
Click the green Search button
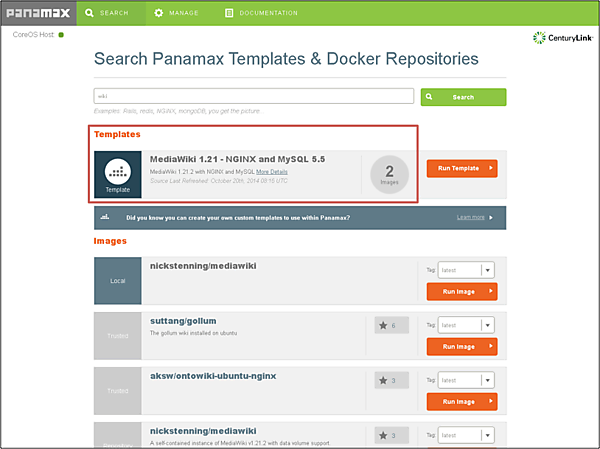[463, 97]
